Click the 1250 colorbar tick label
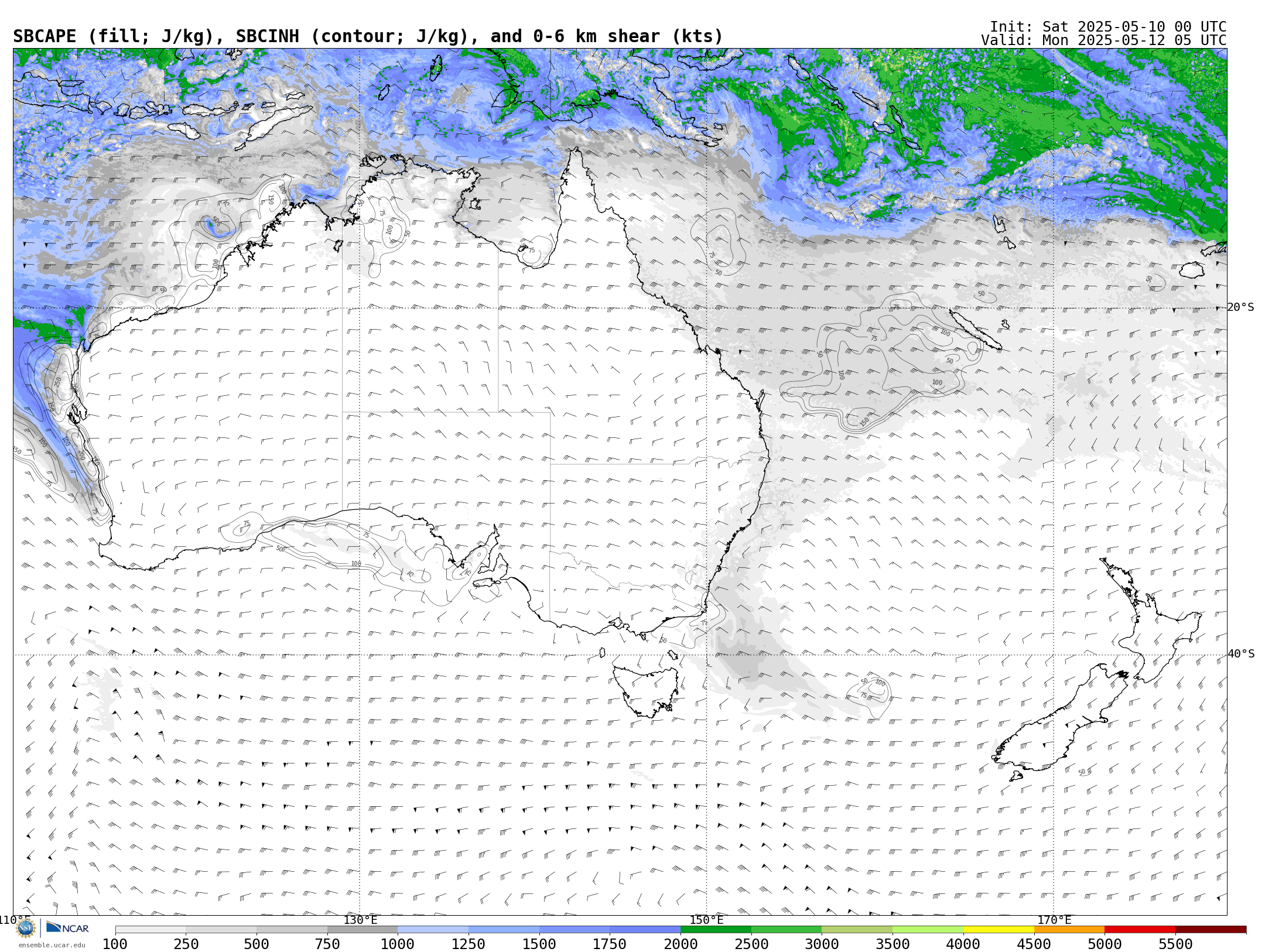The height and width of the screenshot is (952, 1265). [469, 944]
